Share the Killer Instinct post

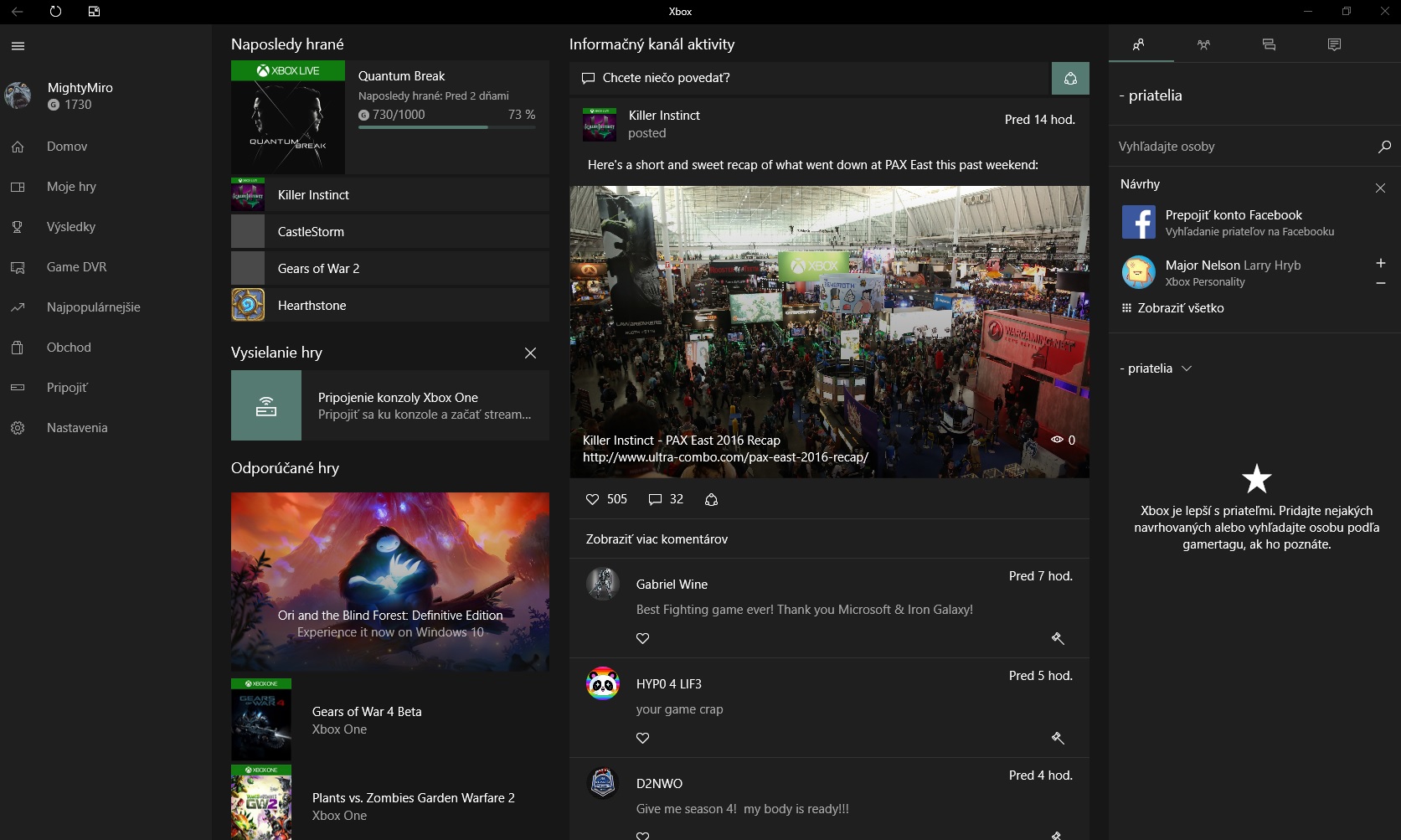(x=711, y=499)
